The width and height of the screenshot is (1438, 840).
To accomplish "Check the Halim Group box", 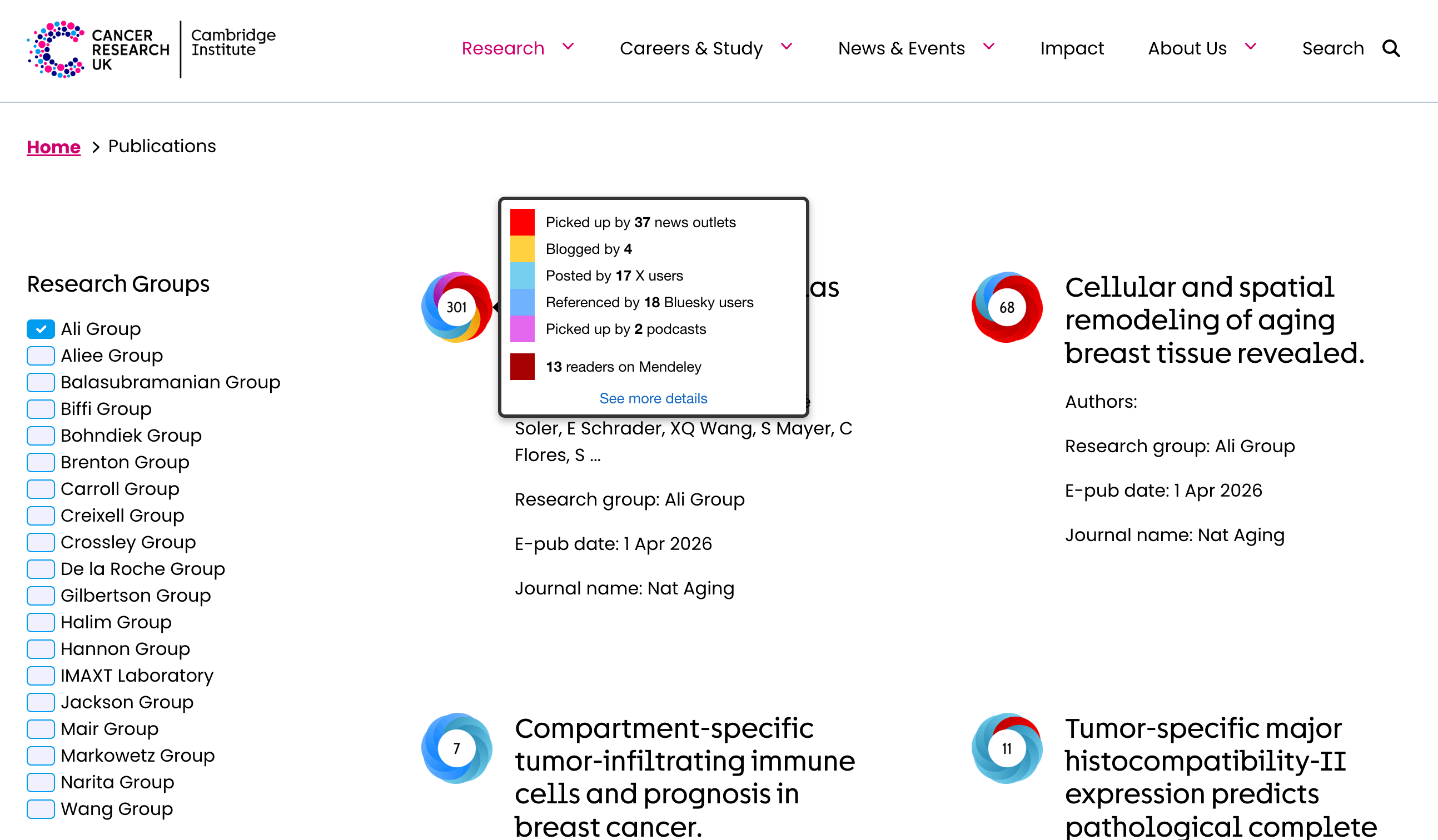I will [41, 622].
